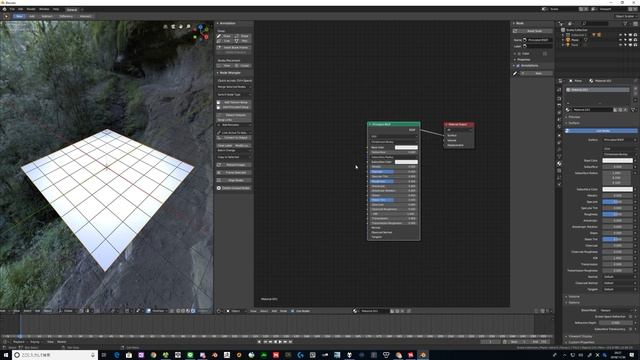This screenshot has height=360, width=640.
Task: Click the Windows taskbar search box
Action: pyautogui.click(x=55, y=355)
